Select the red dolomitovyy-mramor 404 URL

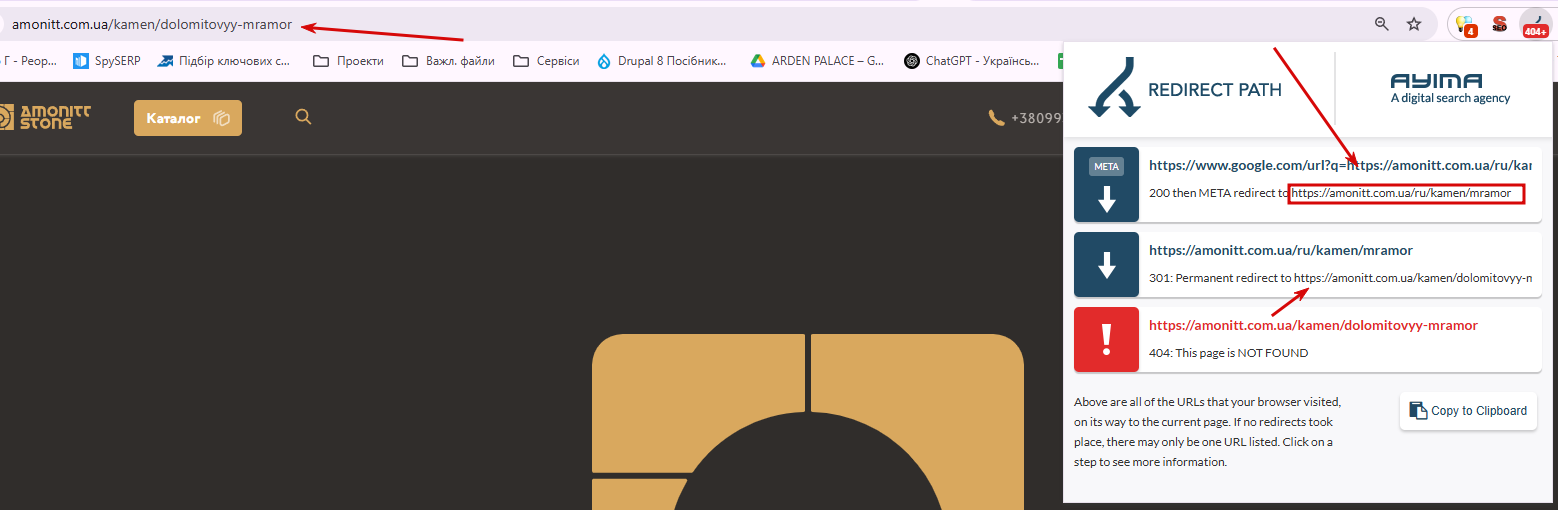(1313, 325)
